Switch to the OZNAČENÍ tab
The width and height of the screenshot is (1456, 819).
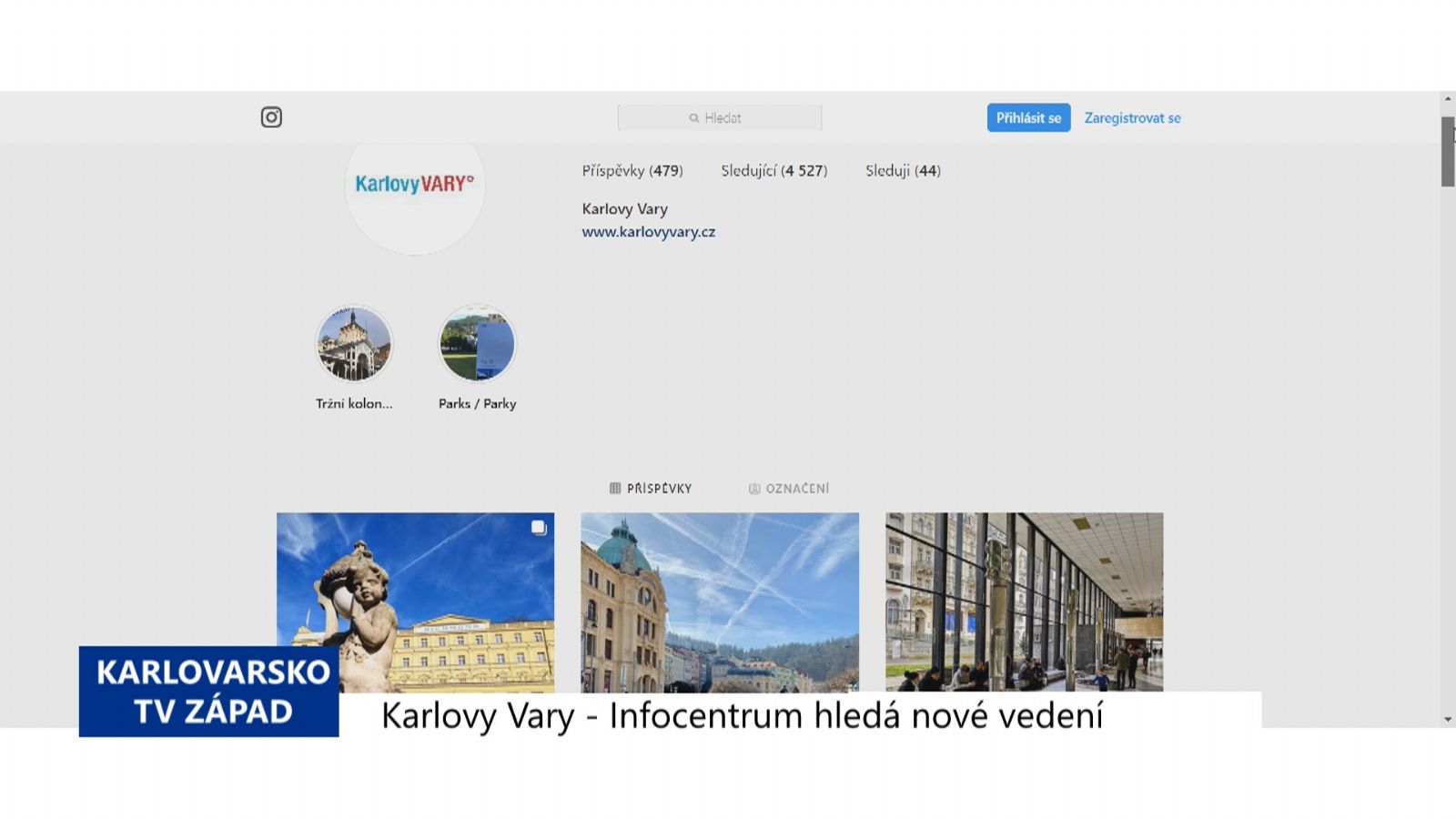click(x=789, y=489)
